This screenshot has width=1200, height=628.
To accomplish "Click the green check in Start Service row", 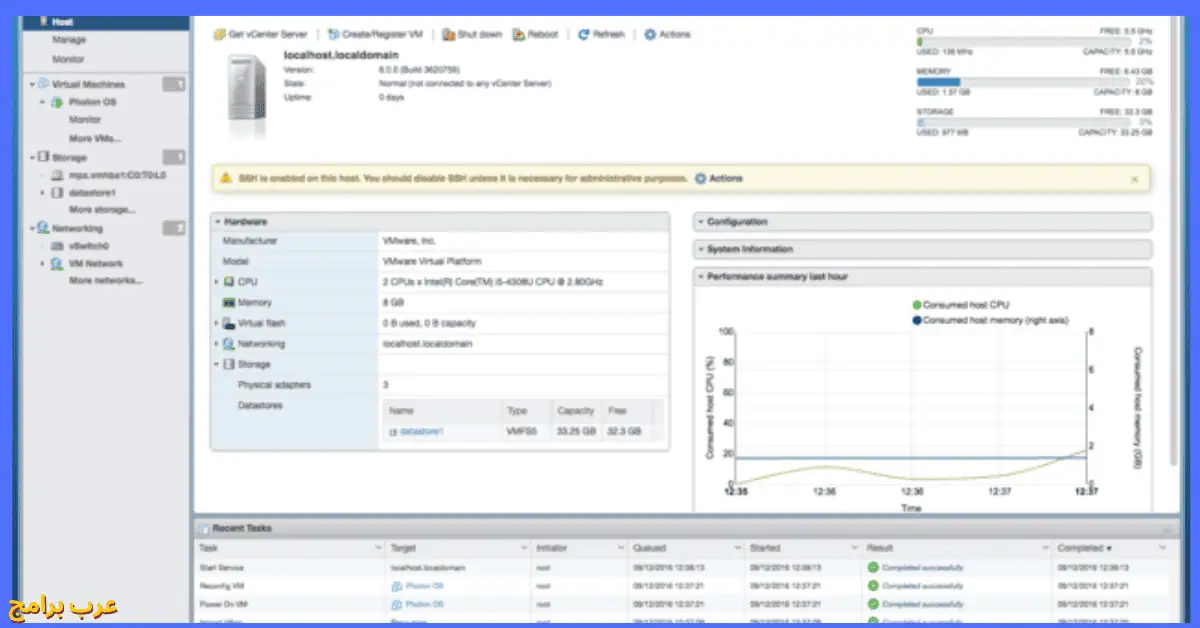I will click(873, 567).
